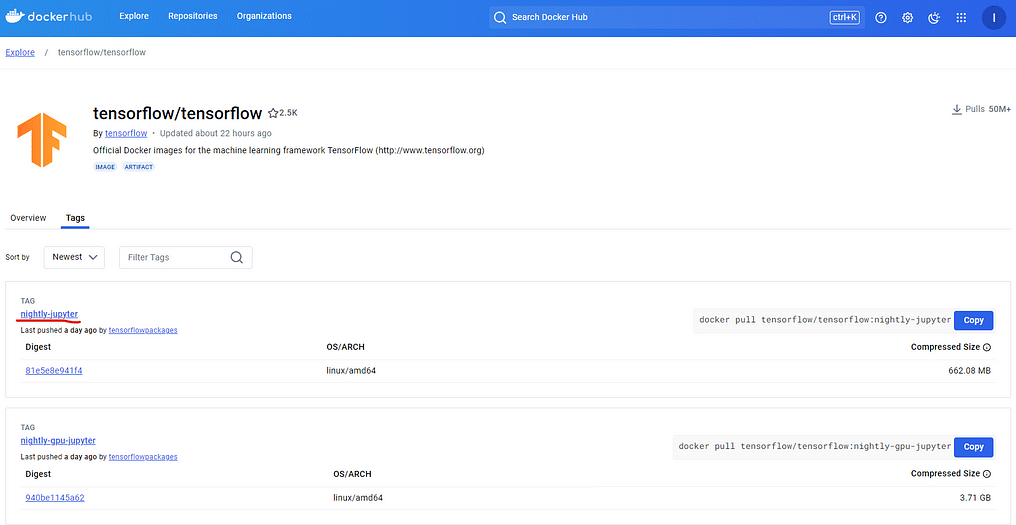Open the help question mark icon
The image size is (1016, 525).
(x=881, y=18)
